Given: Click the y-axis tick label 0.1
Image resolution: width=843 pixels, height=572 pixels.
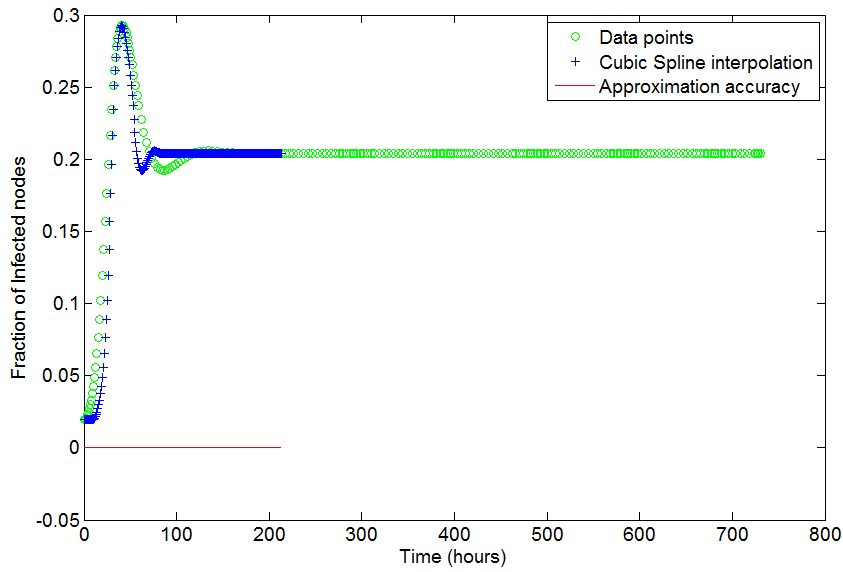Looking at the screenshot, I should [67, 303].
